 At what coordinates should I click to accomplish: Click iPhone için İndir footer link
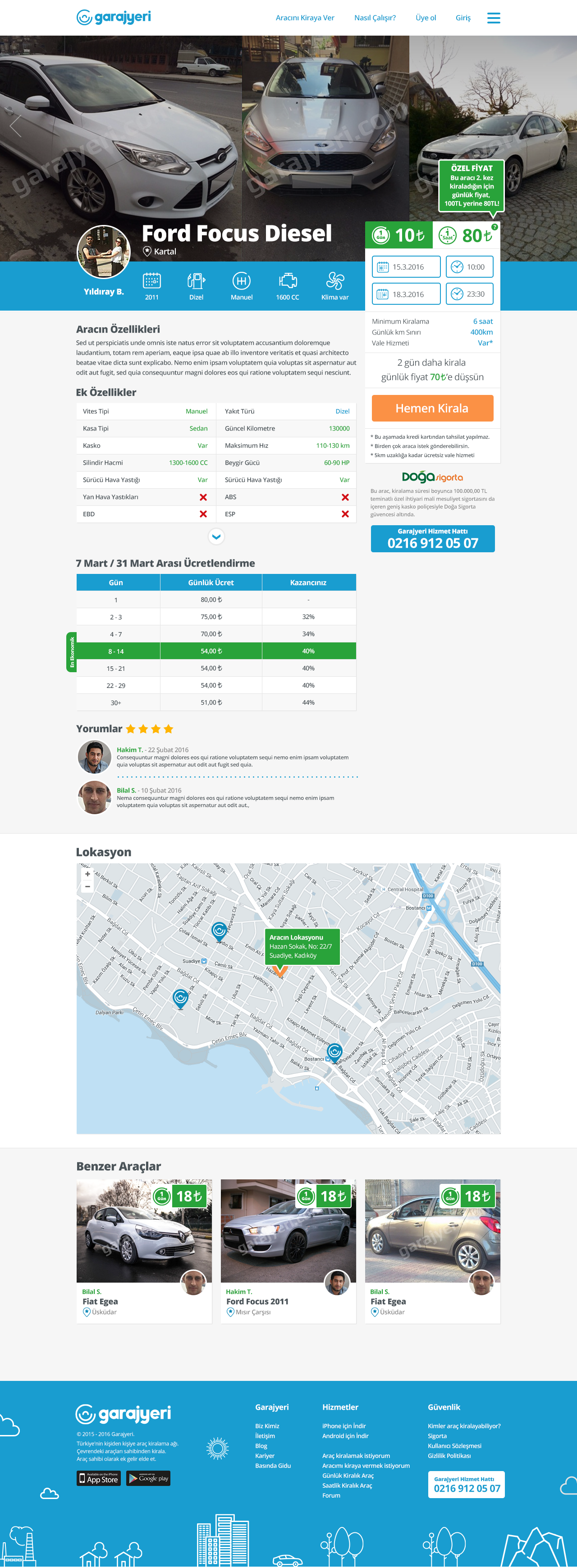pos(344,1426)
